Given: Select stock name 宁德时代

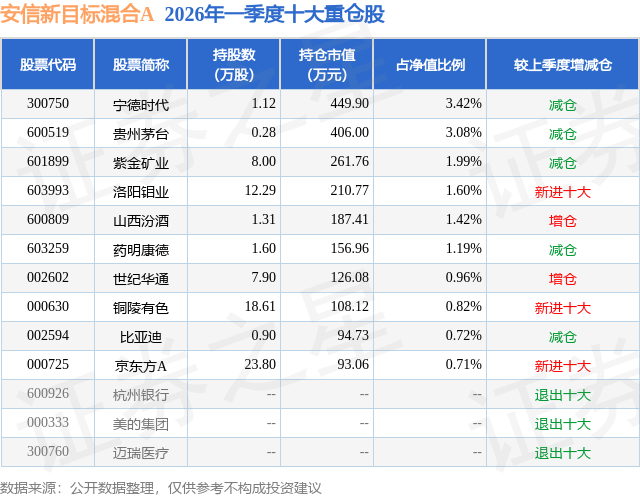Looking at the screenshot, I should coord(141,105).
